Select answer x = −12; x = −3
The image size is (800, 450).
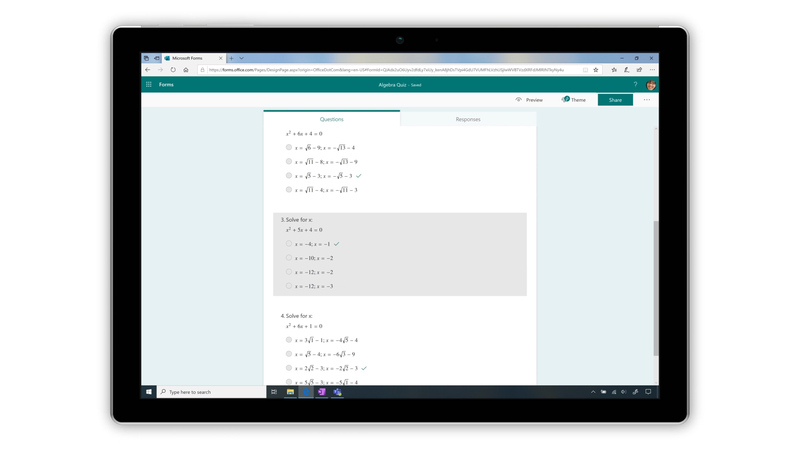tap(289, 286)
